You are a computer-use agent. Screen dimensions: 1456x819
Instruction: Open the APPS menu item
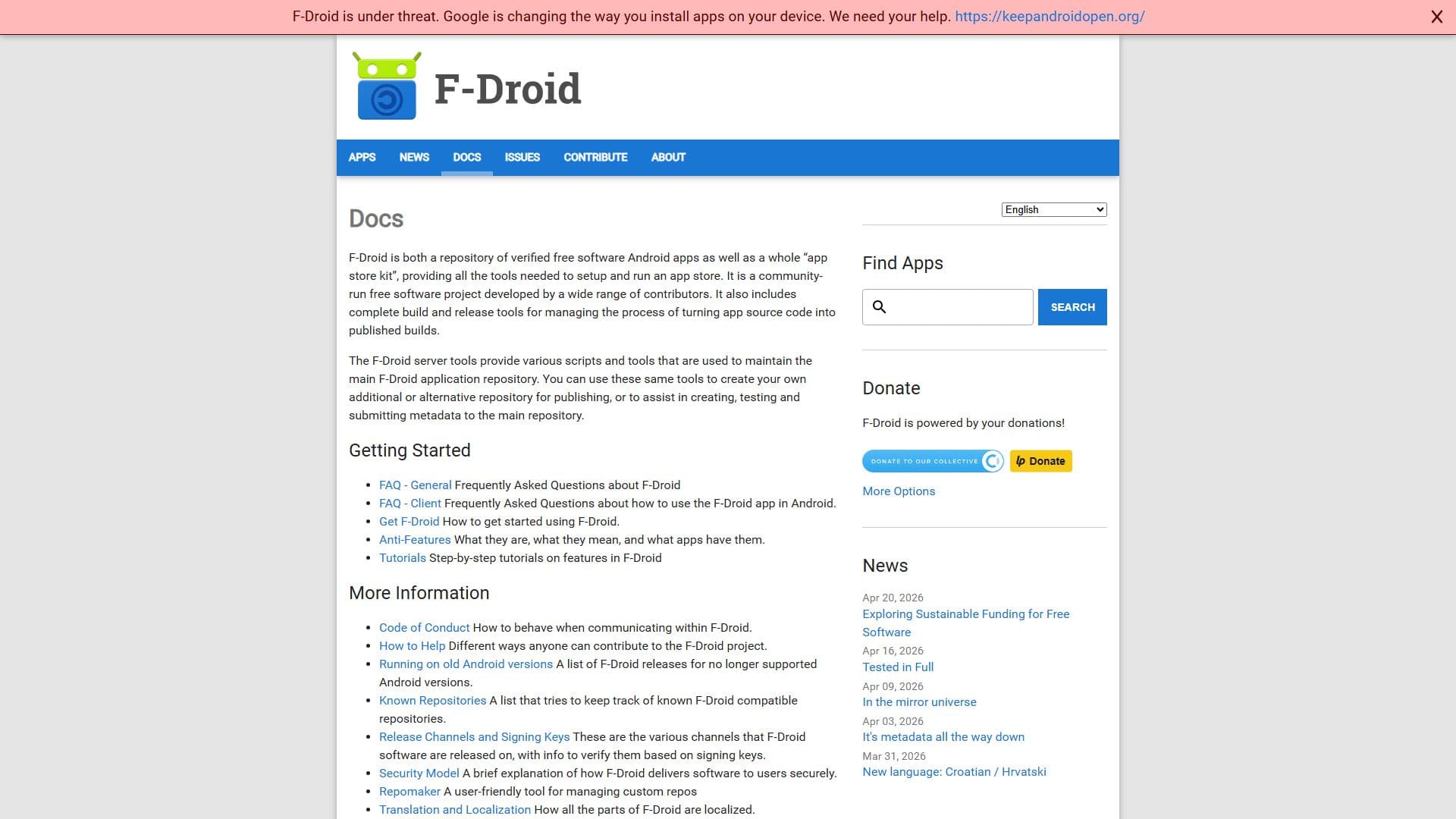362,157
